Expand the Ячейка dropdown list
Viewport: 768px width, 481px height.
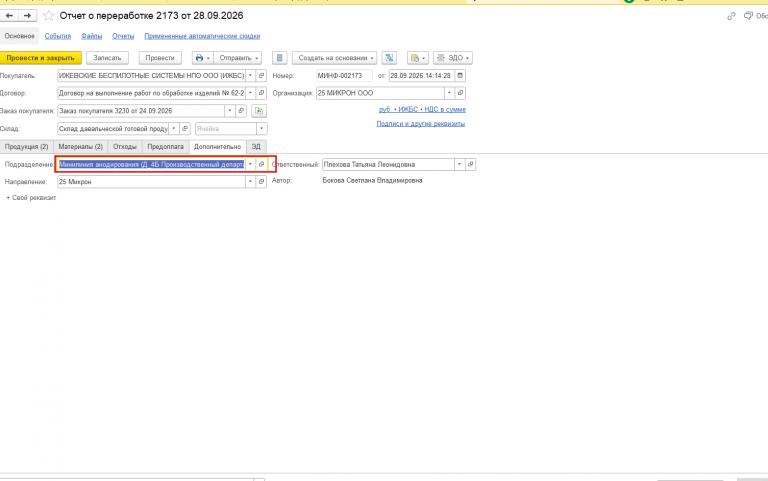[262, 129]
